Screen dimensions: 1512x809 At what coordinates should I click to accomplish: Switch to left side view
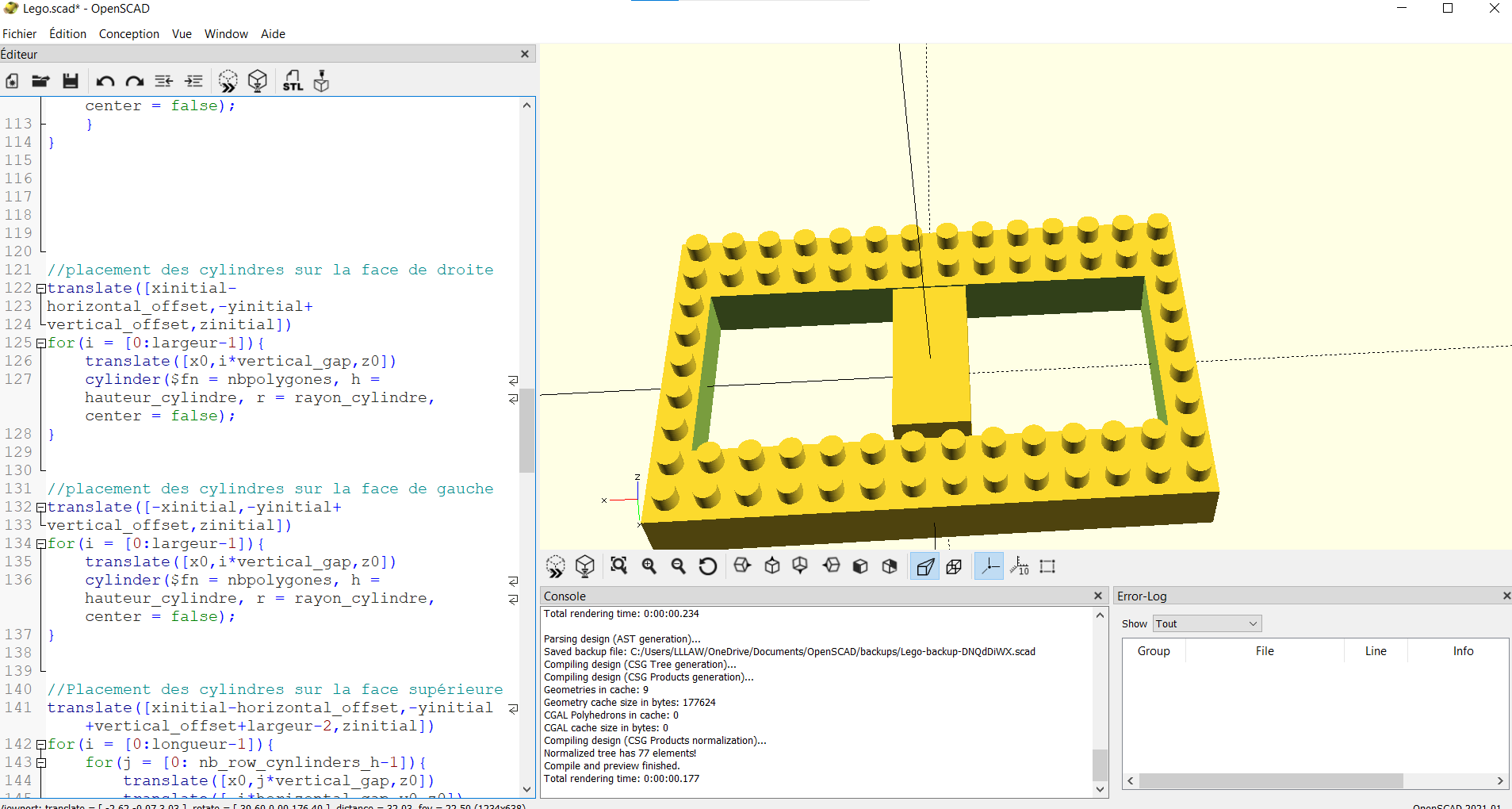pos(832,566)
